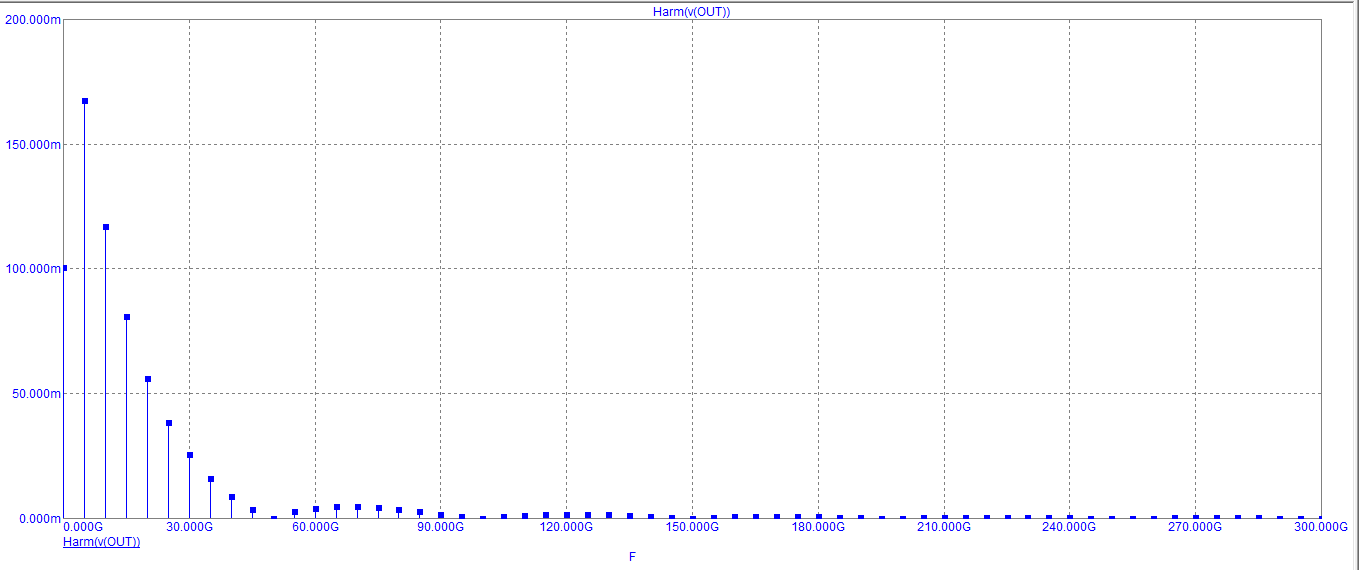Click the 210.000G x-axis label

(x=944, y=527)
